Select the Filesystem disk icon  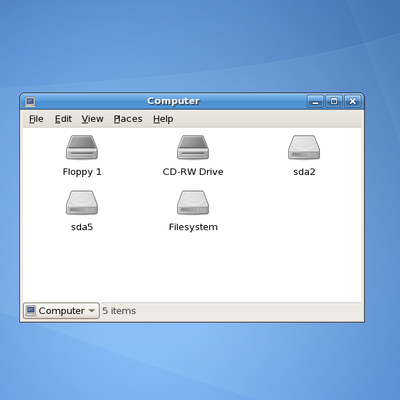click(x=193, y=202)
